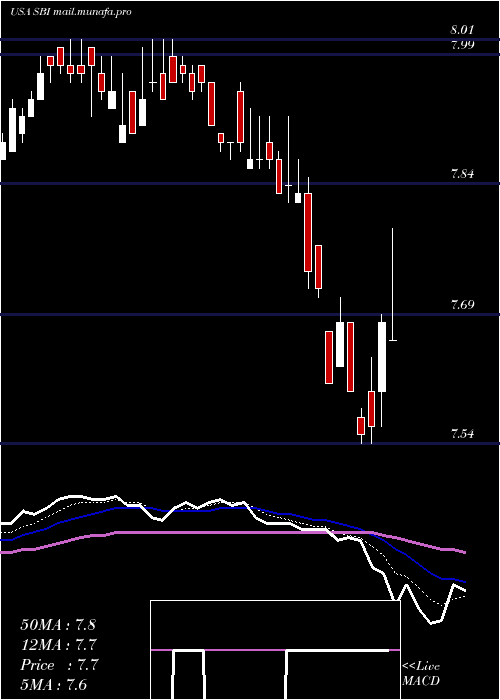The width and height of the screenshot is (500, 700).
Task: Click the MACD indicator panel box
Action: click(275, 650)
